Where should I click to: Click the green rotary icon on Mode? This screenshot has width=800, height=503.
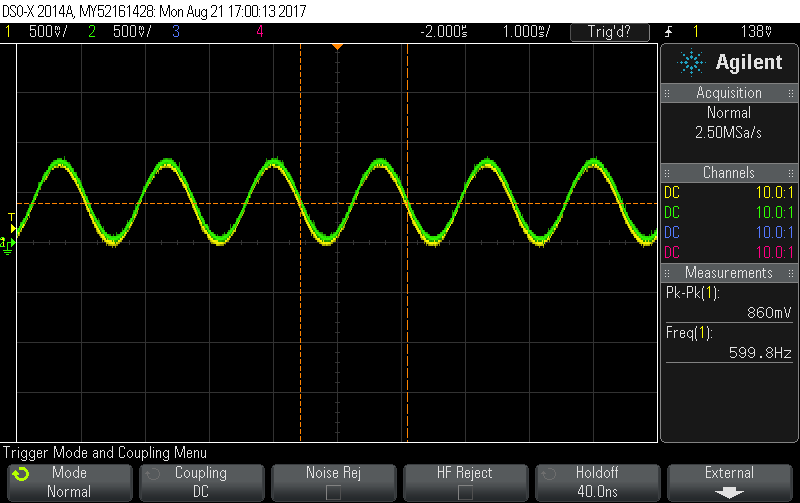click(21, 474)
